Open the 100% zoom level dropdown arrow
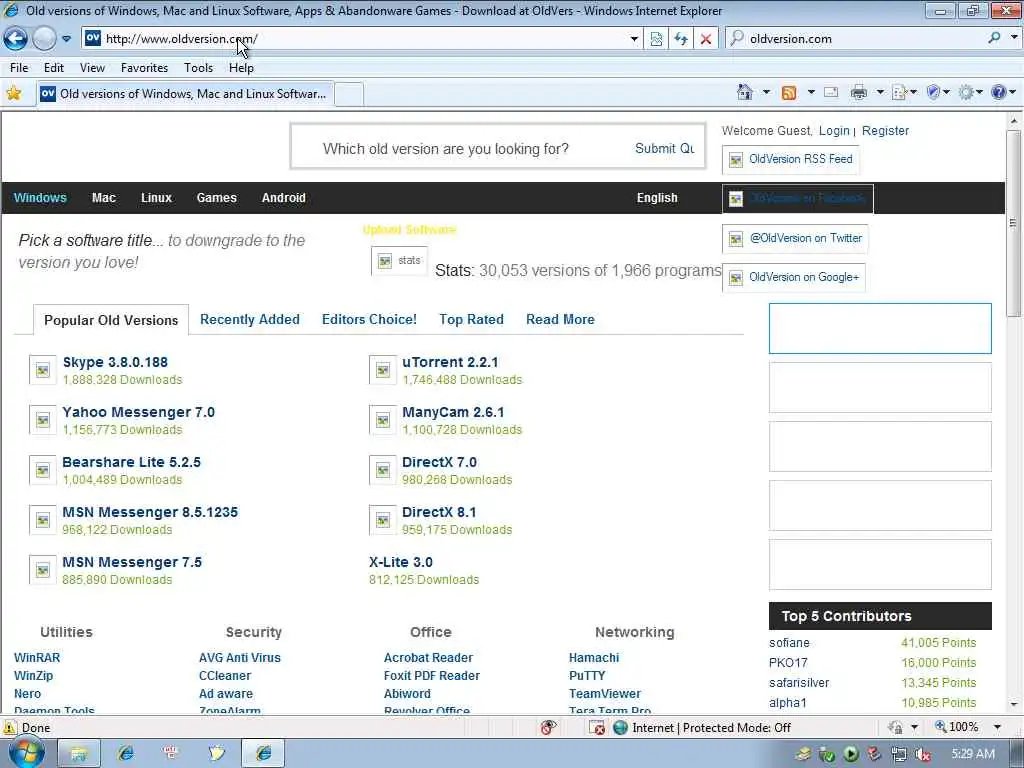 point(997,727)
